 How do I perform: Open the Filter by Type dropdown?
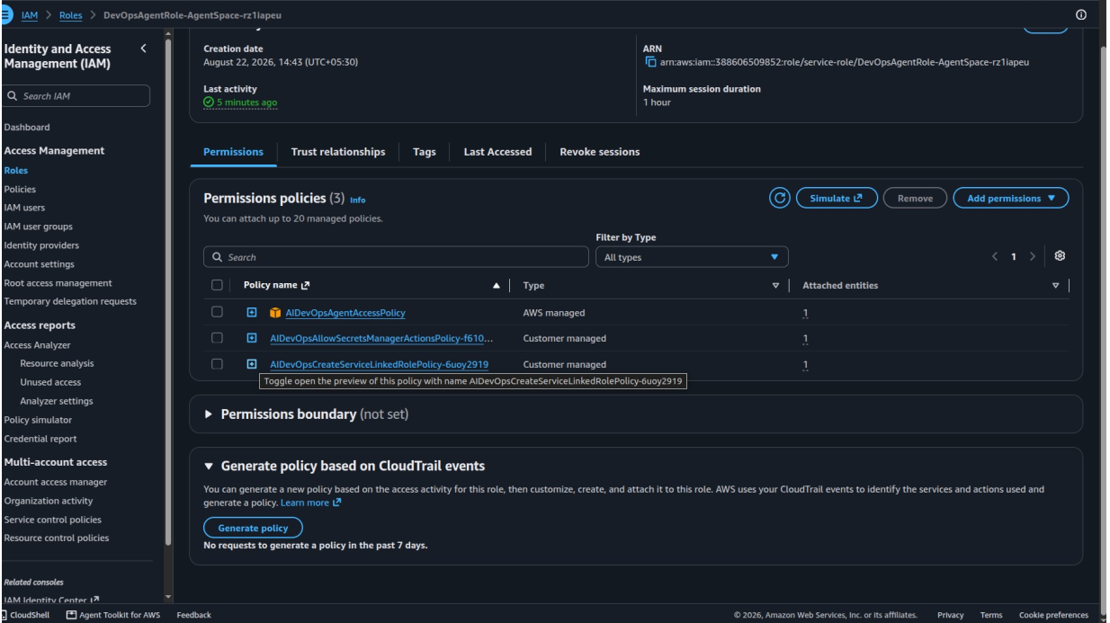click(692, 257)
